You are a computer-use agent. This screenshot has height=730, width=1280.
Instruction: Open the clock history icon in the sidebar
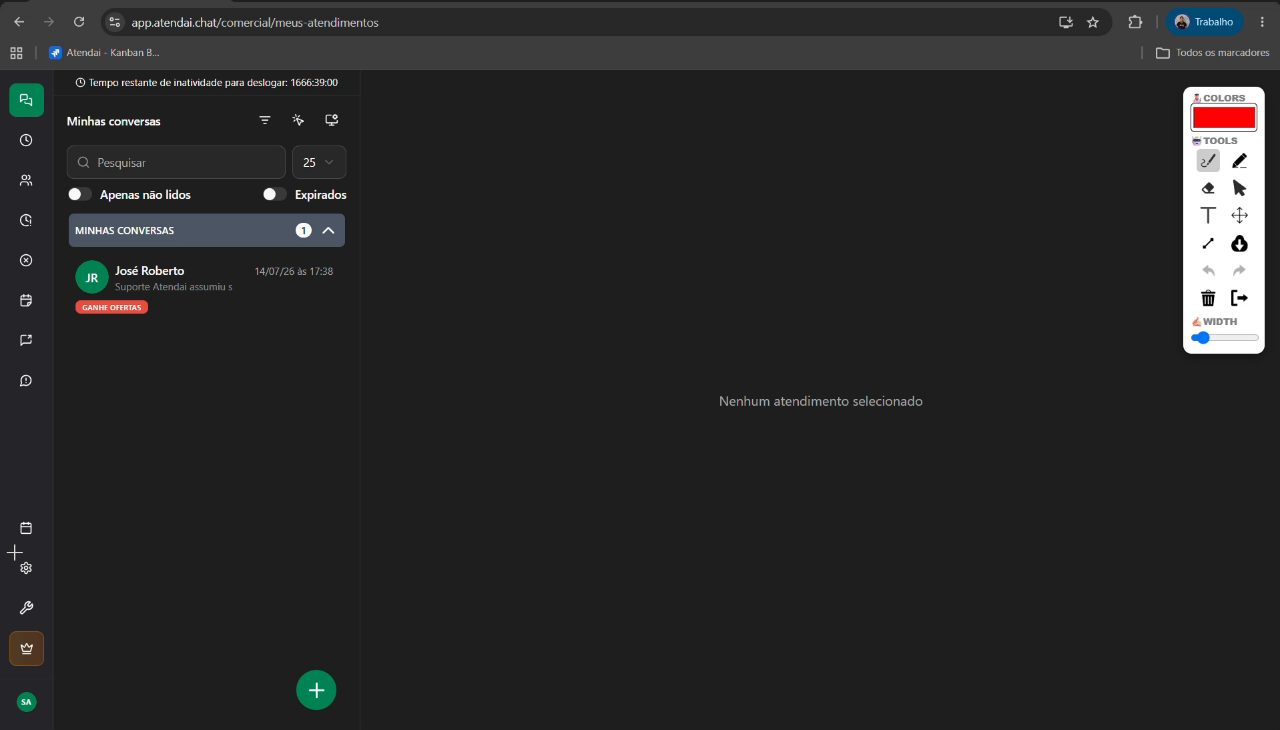tap(26, 140)
